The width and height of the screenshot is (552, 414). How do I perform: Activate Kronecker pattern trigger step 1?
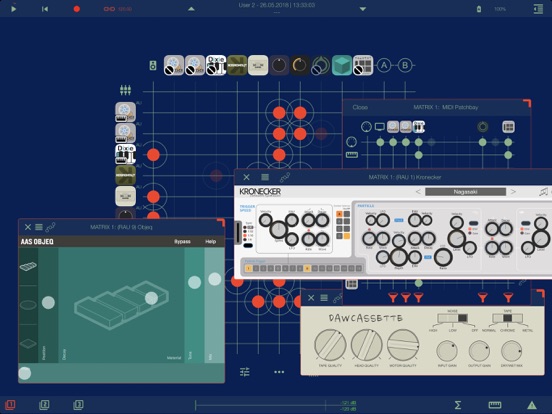pyautogui.click(x=249, y=269)
